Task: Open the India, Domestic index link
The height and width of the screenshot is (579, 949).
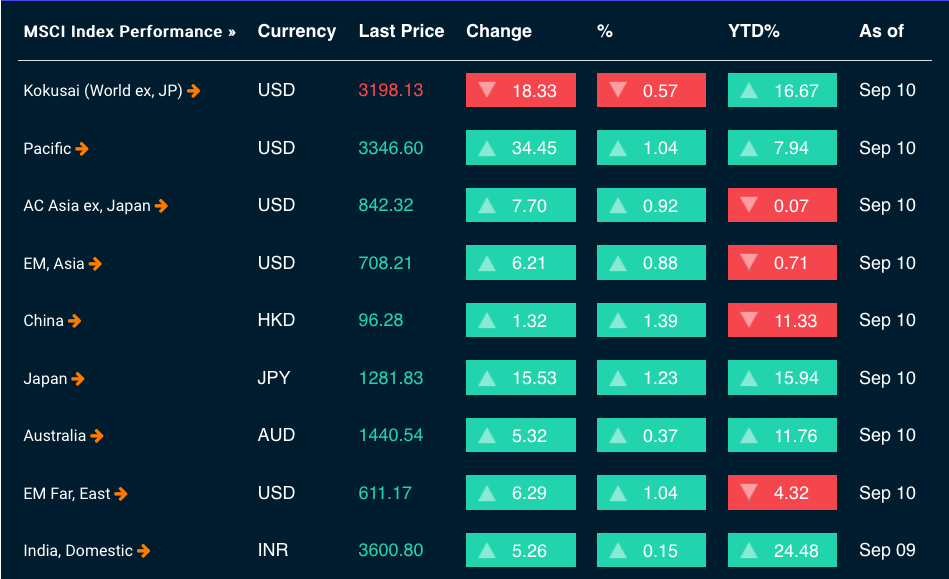Action: (78, 551)
